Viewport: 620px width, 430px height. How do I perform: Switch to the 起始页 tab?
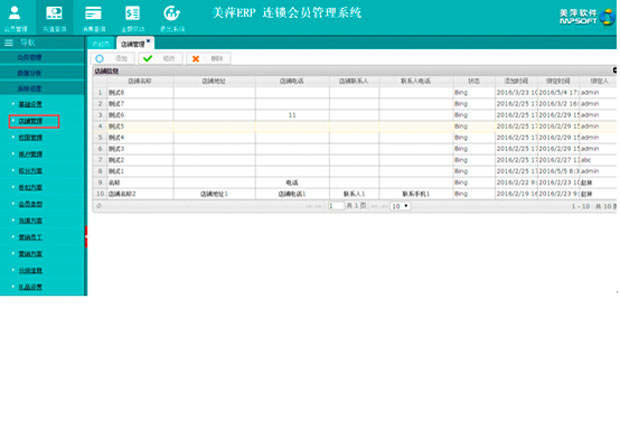click(x=99, y=44)
